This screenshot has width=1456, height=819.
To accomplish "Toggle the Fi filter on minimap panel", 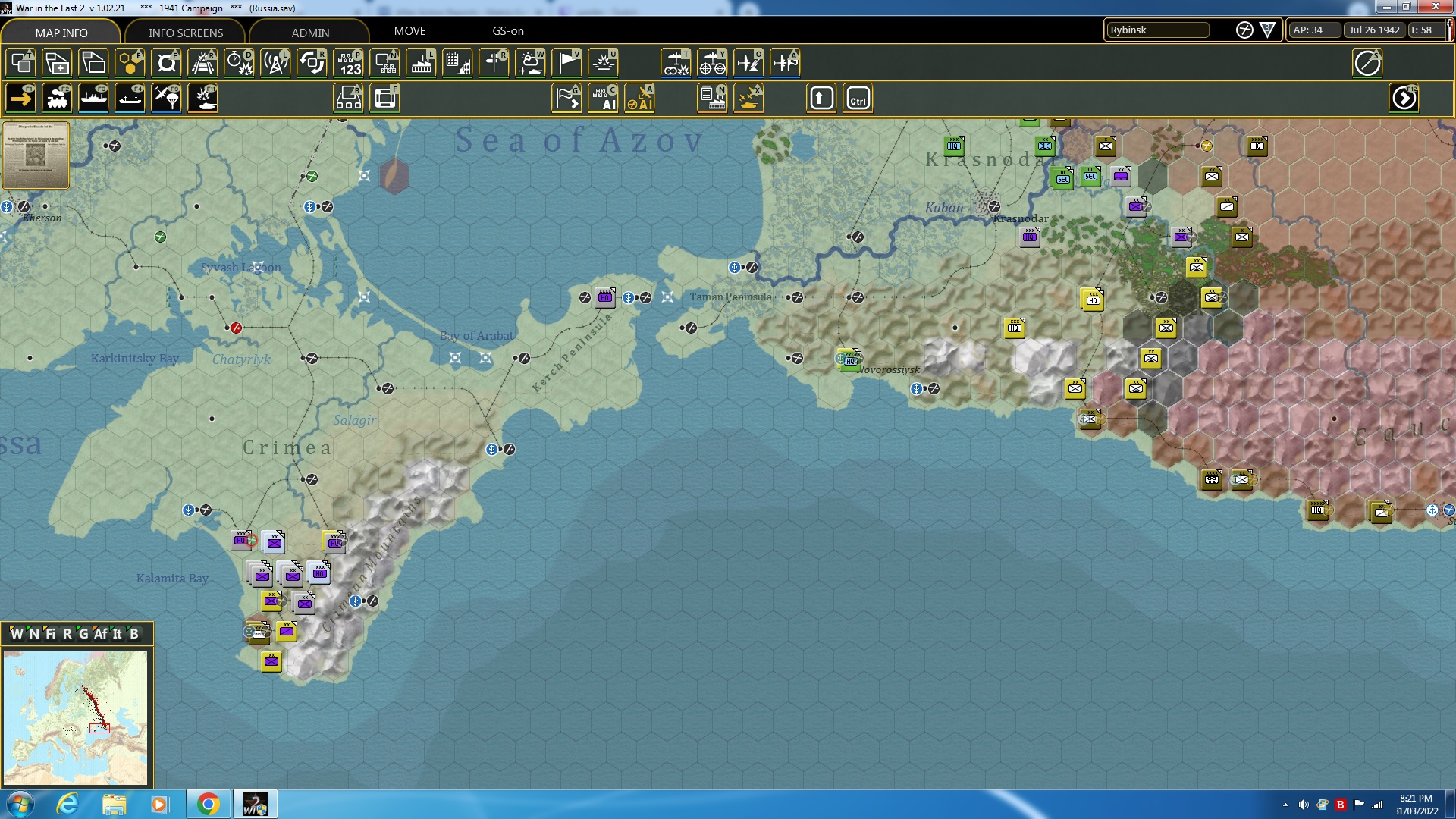I will 50,634.
